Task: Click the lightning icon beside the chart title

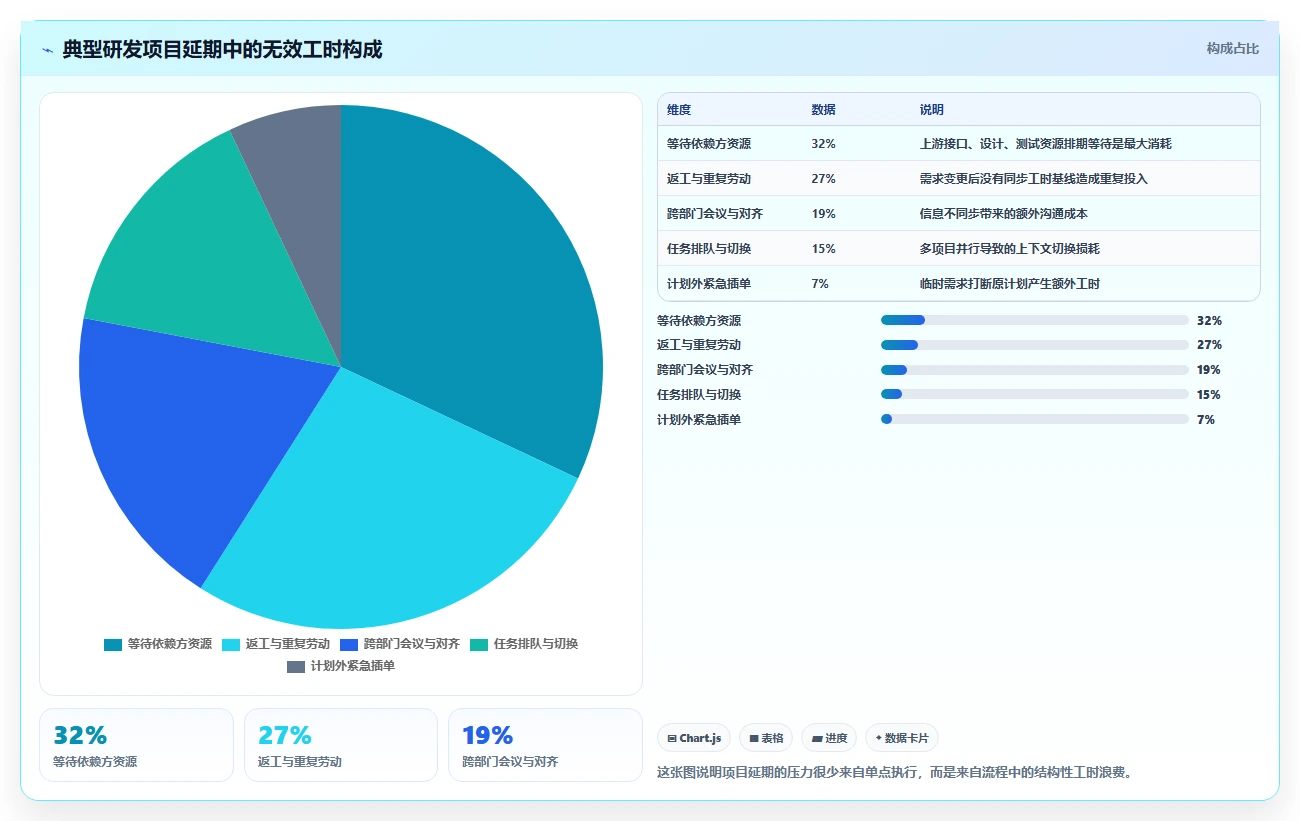Action: [x=48, y=50]
